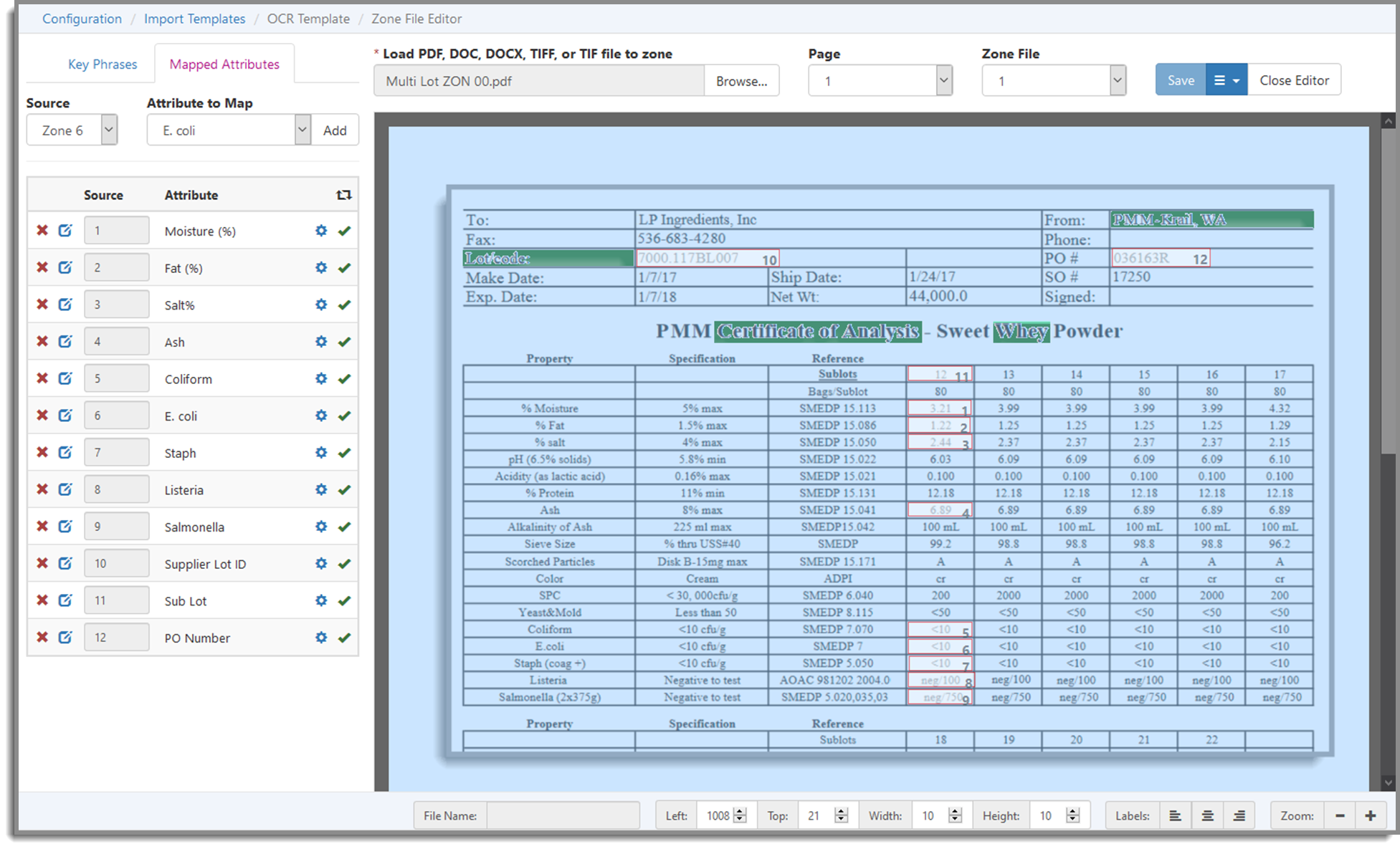1400x849 pixels.
Task: Zoom out with the minus button
Action: [1340, 816]
